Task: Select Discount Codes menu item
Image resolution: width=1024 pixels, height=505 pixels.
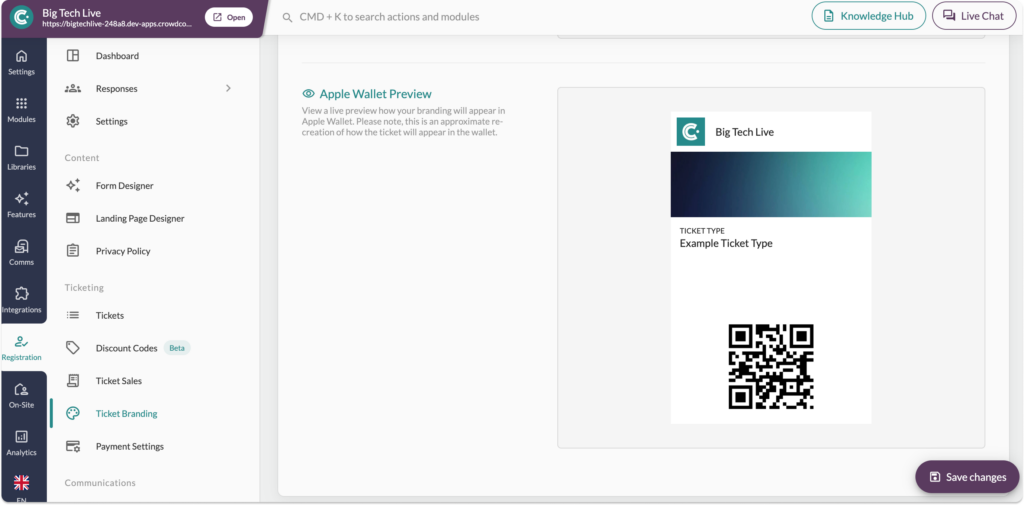Action: click(x=126, y=348)
